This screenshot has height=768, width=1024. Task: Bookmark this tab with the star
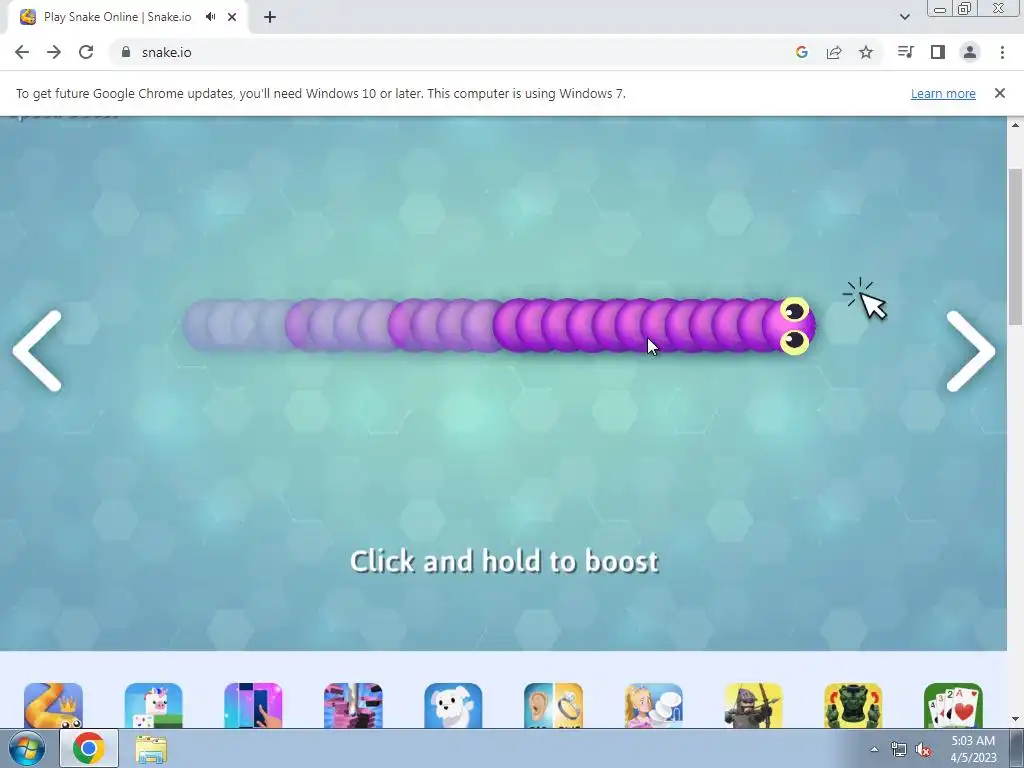tap(866, 52)
